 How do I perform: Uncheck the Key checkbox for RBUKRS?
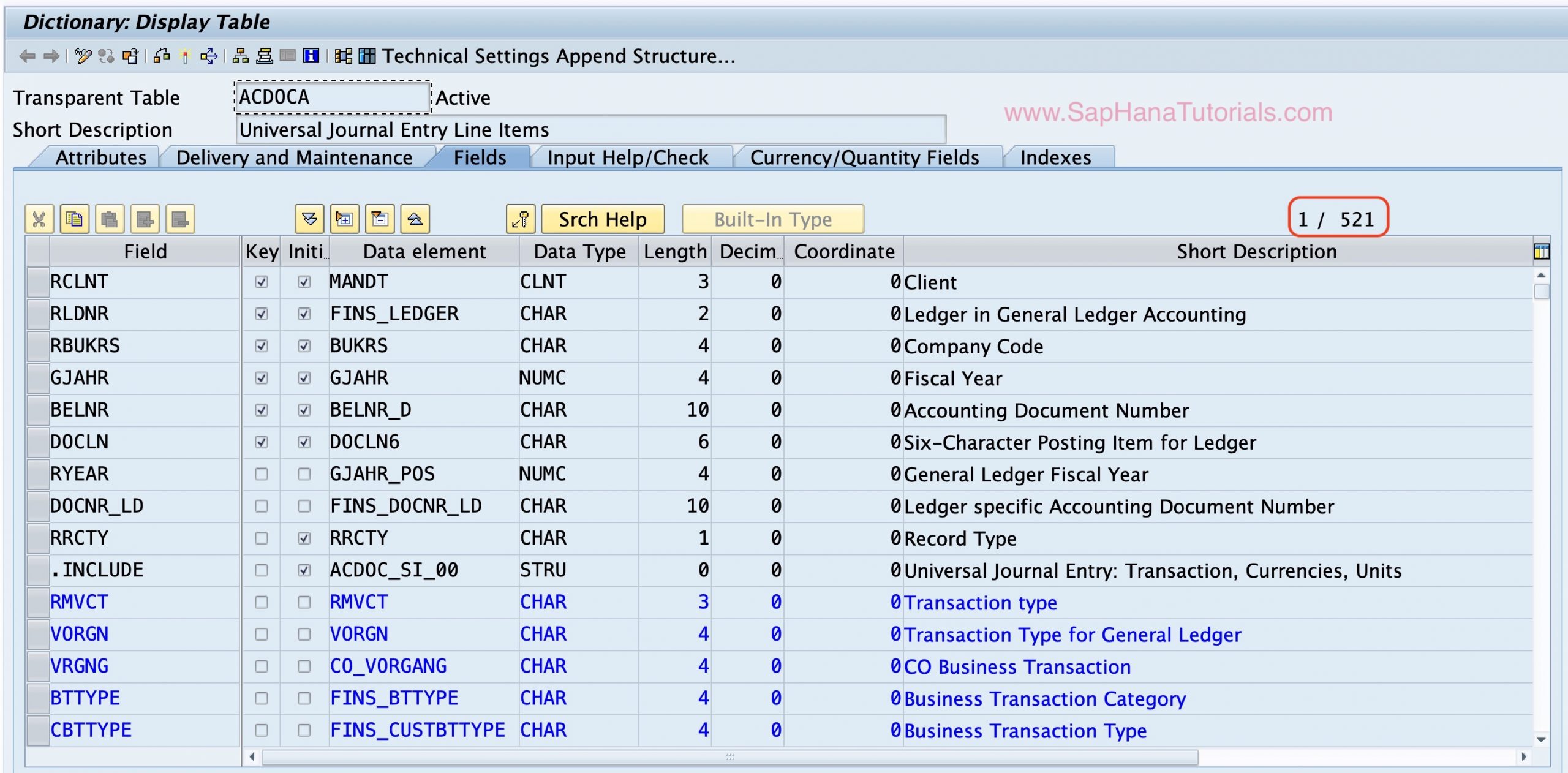point(262,346)
